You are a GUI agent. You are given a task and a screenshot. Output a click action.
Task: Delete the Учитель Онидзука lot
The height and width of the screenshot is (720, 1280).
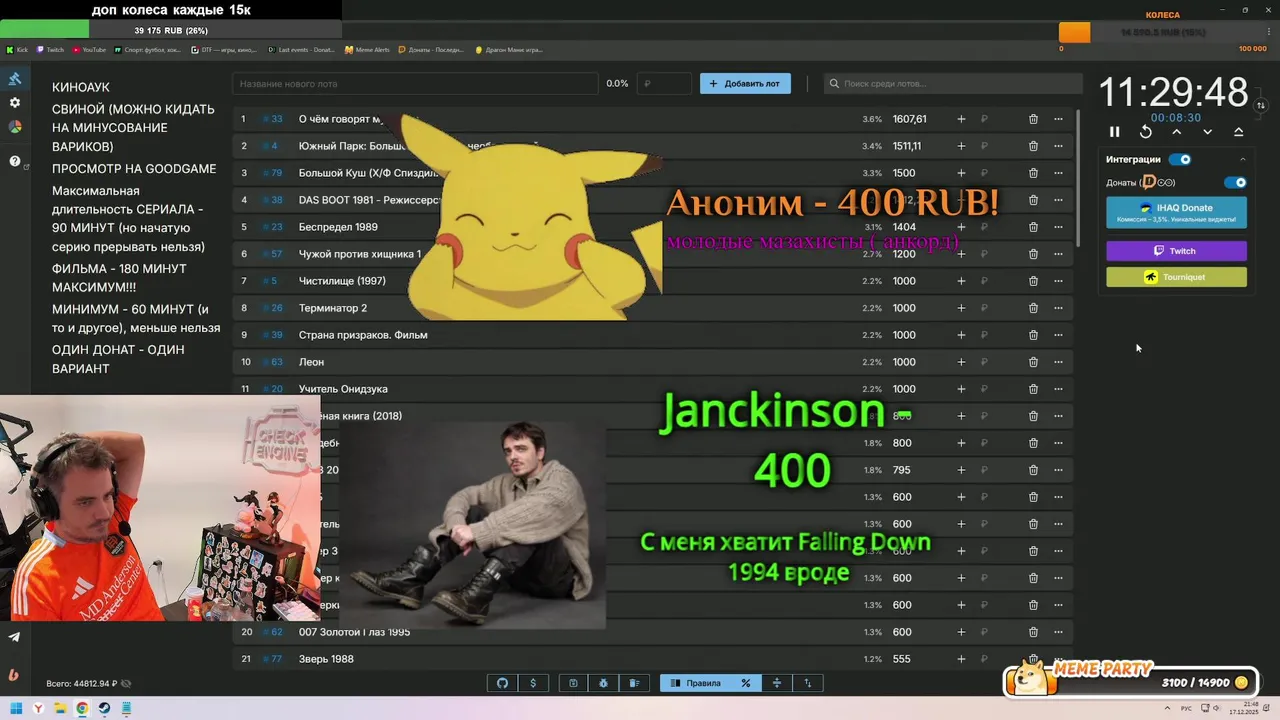click(x=1033, y=389)
